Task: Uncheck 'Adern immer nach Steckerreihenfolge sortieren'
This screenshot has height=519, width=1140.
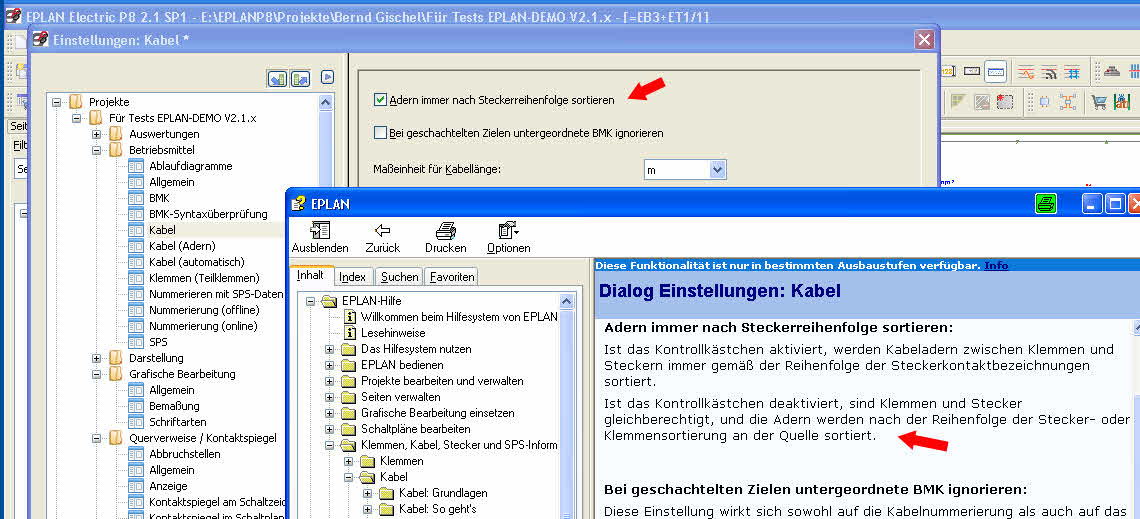Action: point(380,100)
